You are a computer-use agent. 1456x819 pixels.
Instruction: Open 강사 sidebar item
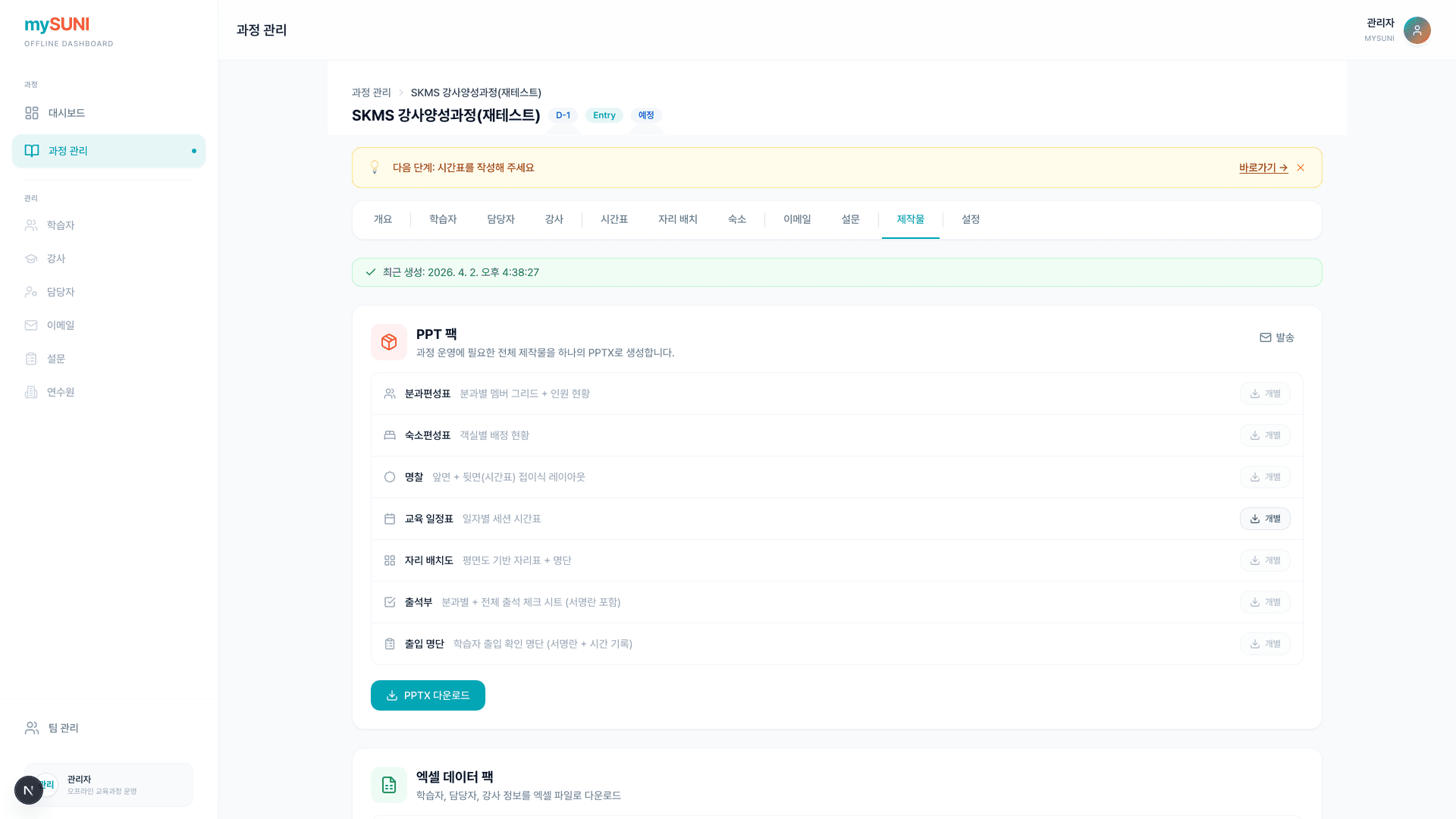pos(108,259)
